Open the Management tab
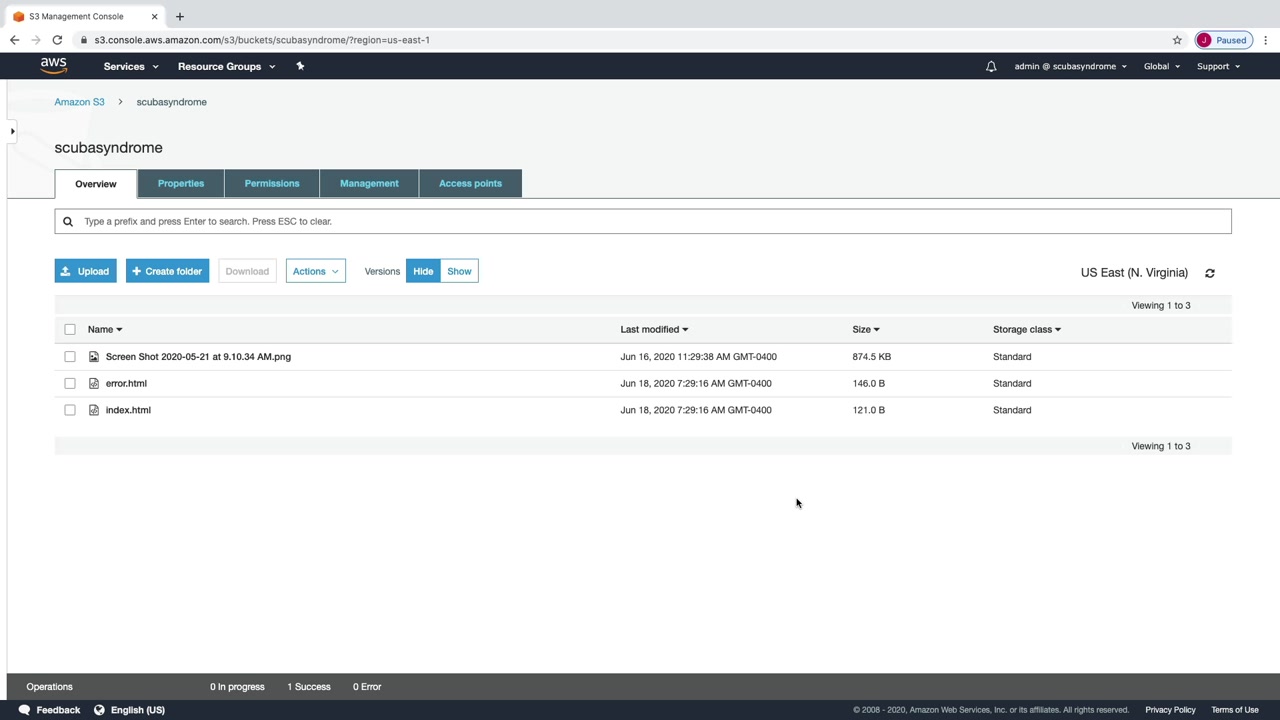The width and height of the screenshot is (1280, 720). click(x=369, y=183)
